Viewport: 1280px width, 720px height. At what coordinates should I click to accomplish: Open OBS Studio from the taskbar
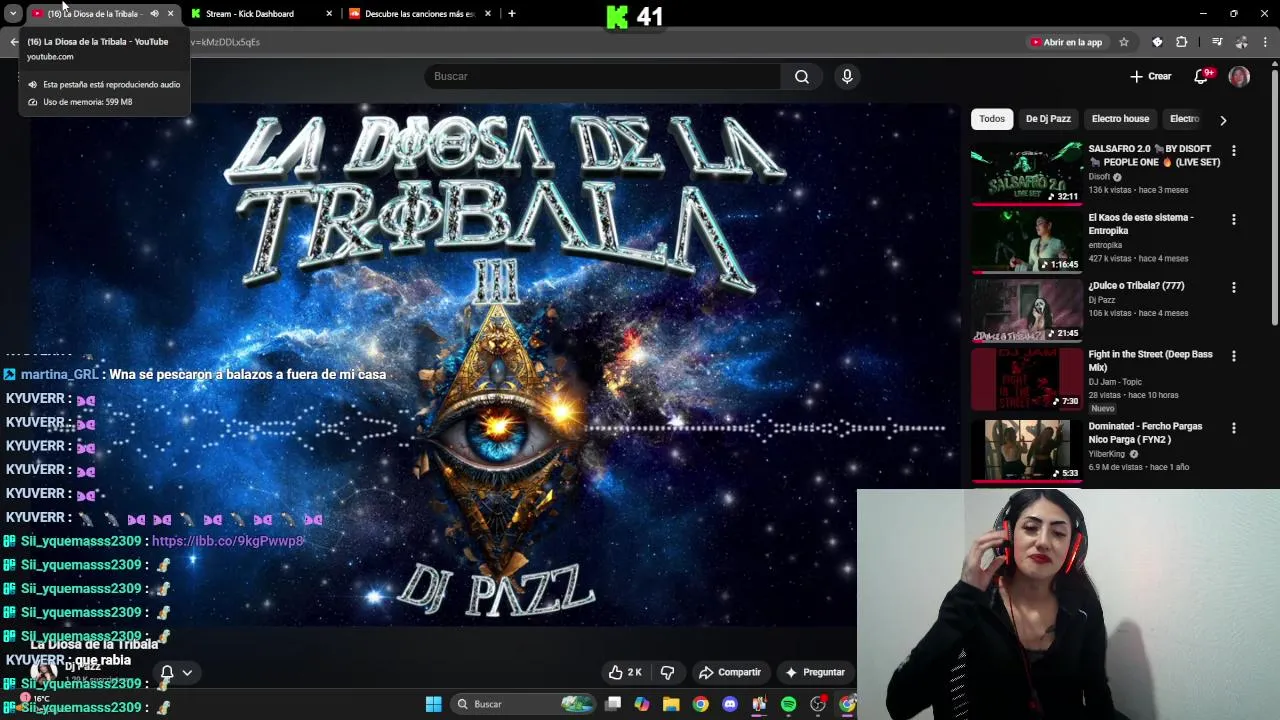(x=818, y=704)
